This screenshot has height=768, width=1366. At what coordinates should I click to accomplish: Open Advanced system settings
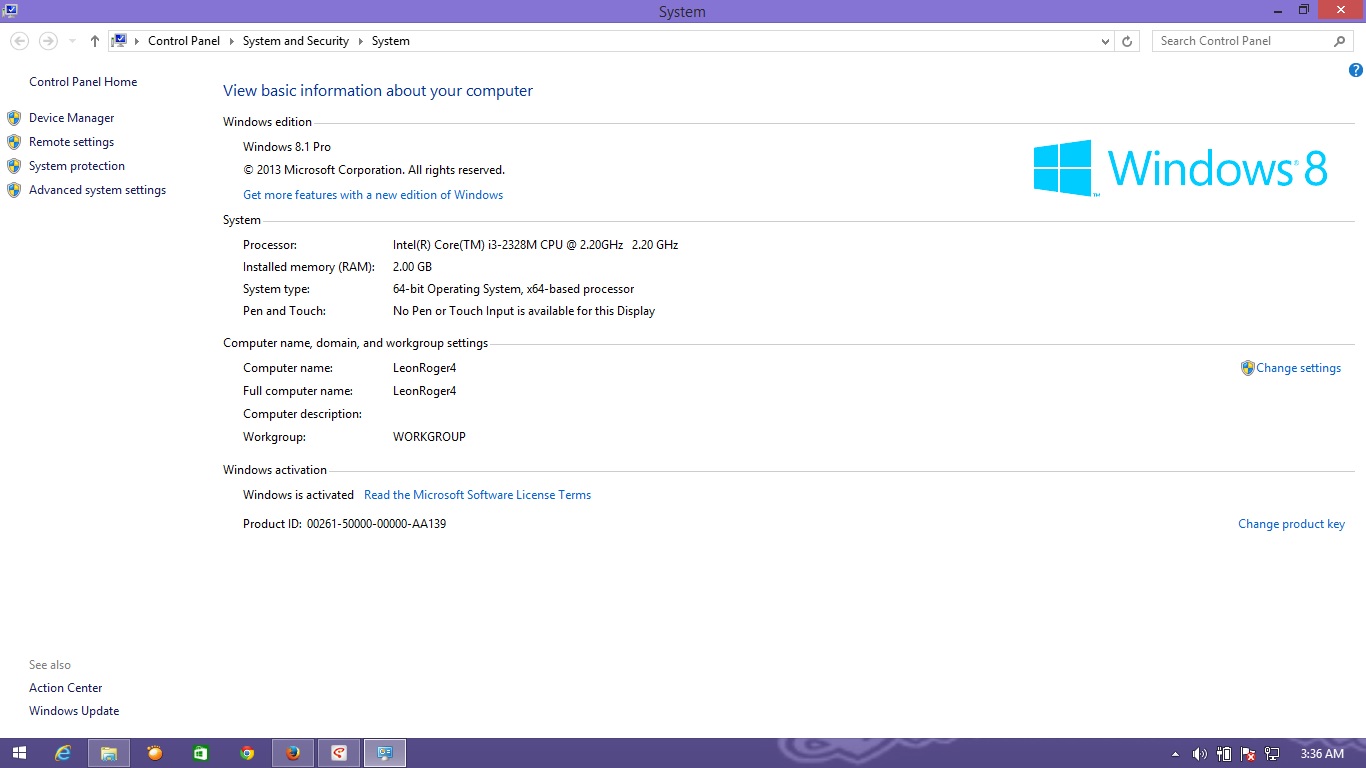pos(97,190)
